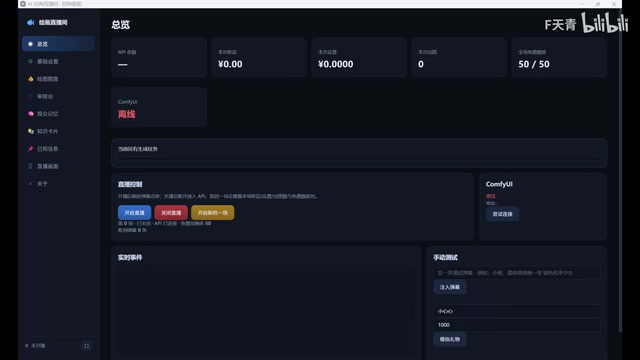Open the 知识卡片 sidebar page
The width and height of the screenshot is (640, 360).
click(x=58, y=131)
